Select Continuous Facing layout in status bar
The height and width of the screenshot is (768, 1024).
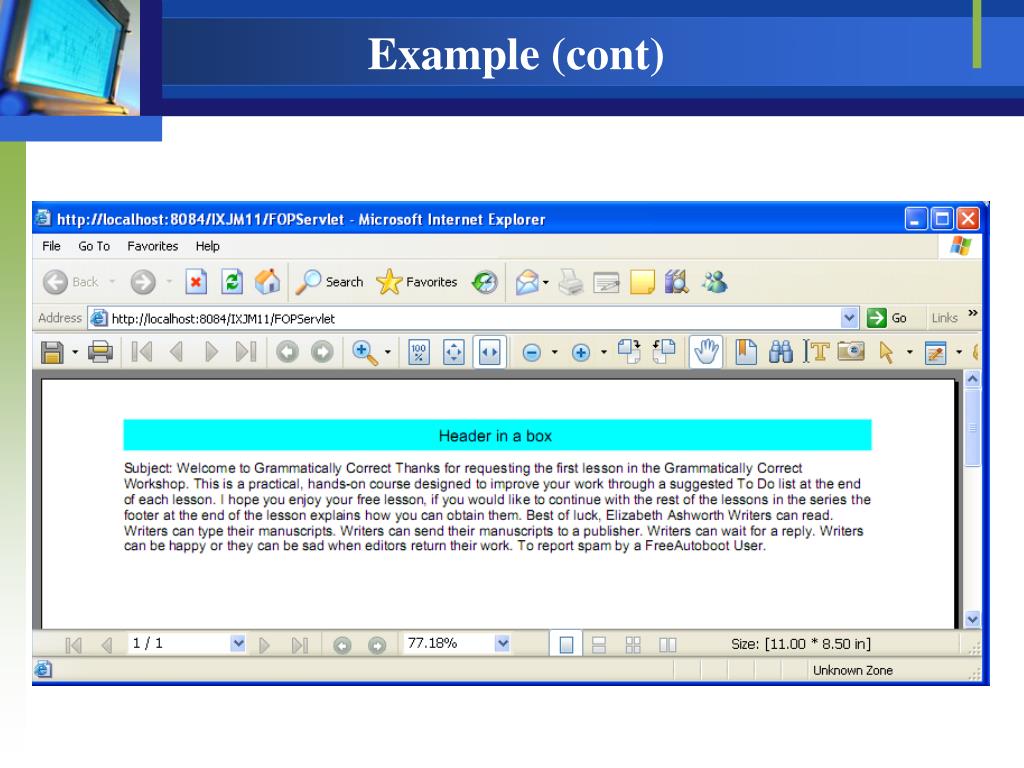point(633,645)
